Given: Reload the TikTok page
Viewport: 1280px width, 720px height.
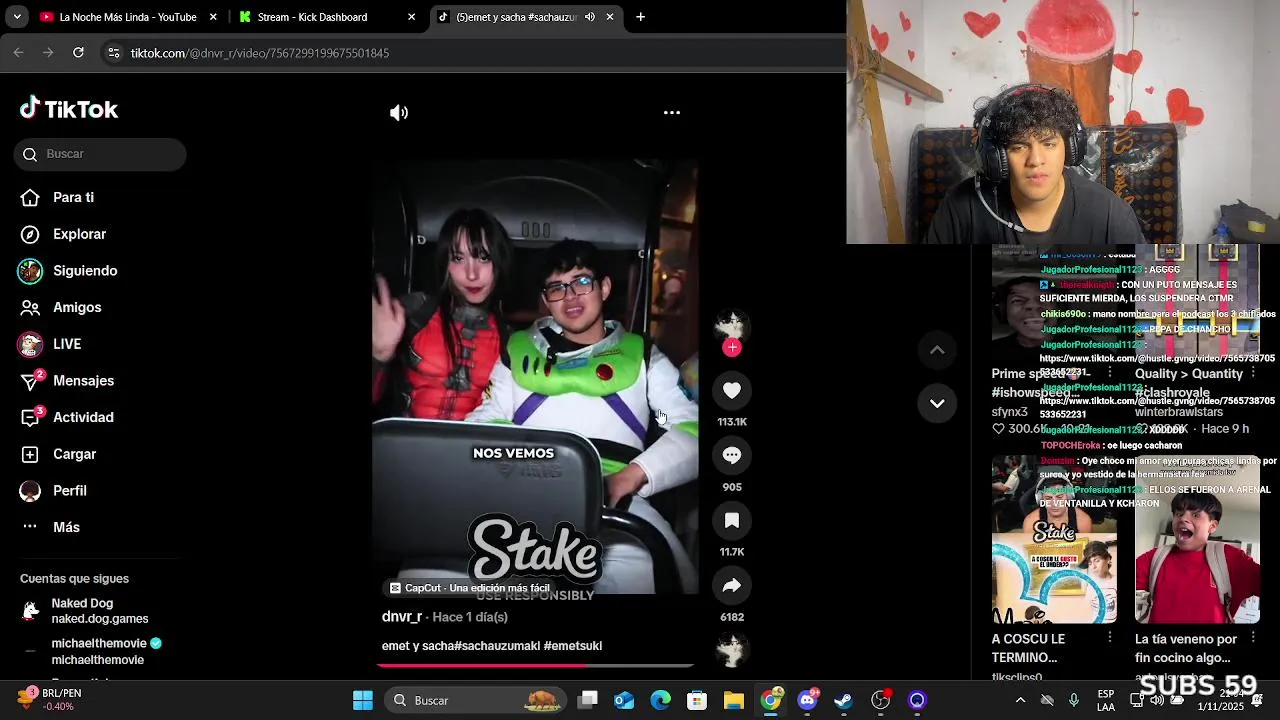Looking at the screenshot, I should point(78,53).
